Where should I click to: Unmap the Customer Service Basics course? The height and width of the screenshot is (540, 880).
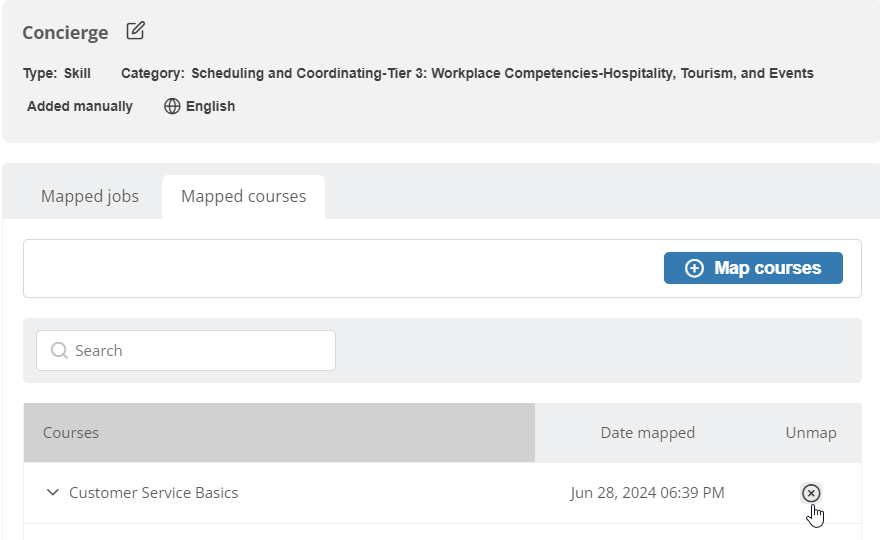pos(810,493)
